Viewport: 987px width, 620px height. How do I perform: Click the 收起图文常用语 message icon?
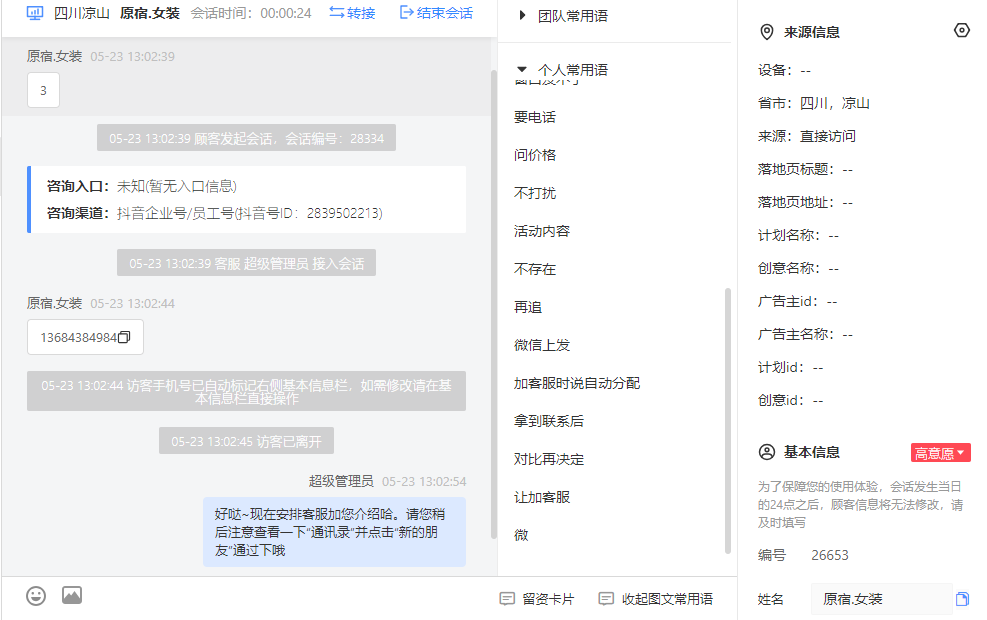click(x=606, y=599)
